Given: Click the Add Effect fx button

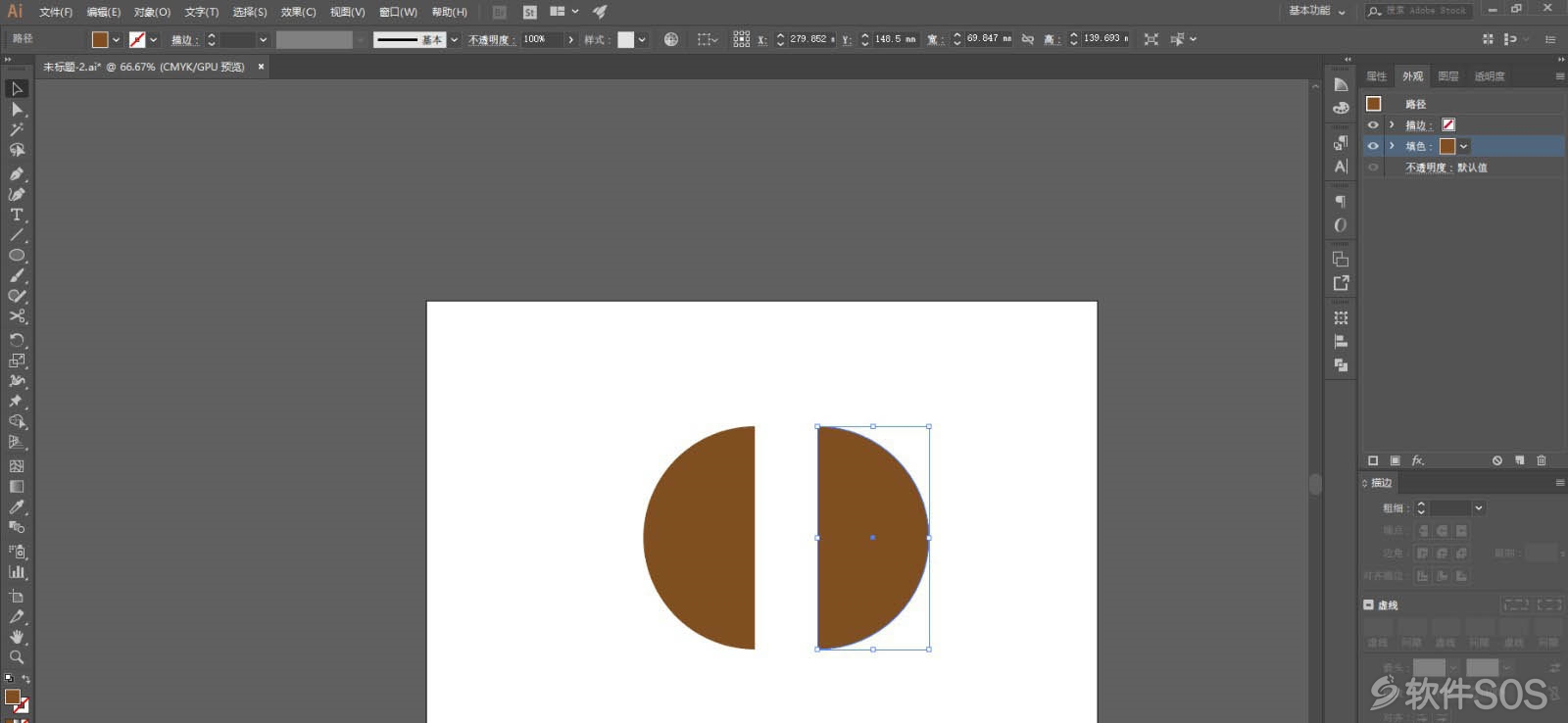Looking at the screenshot, I should pyautogui.click(x=1417, y=460).
